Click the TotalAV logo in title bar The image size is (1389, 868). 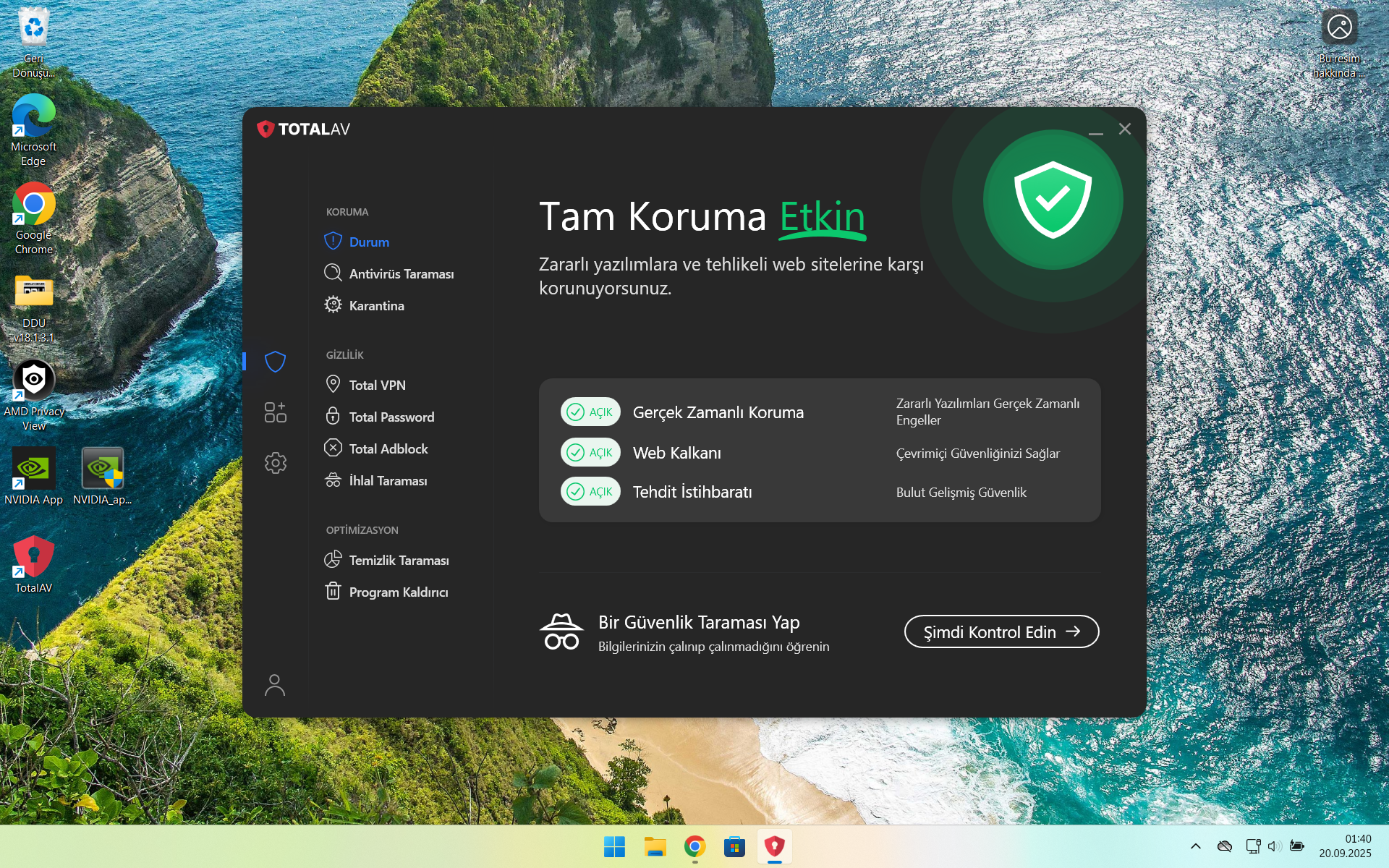[x=304, y=129]
